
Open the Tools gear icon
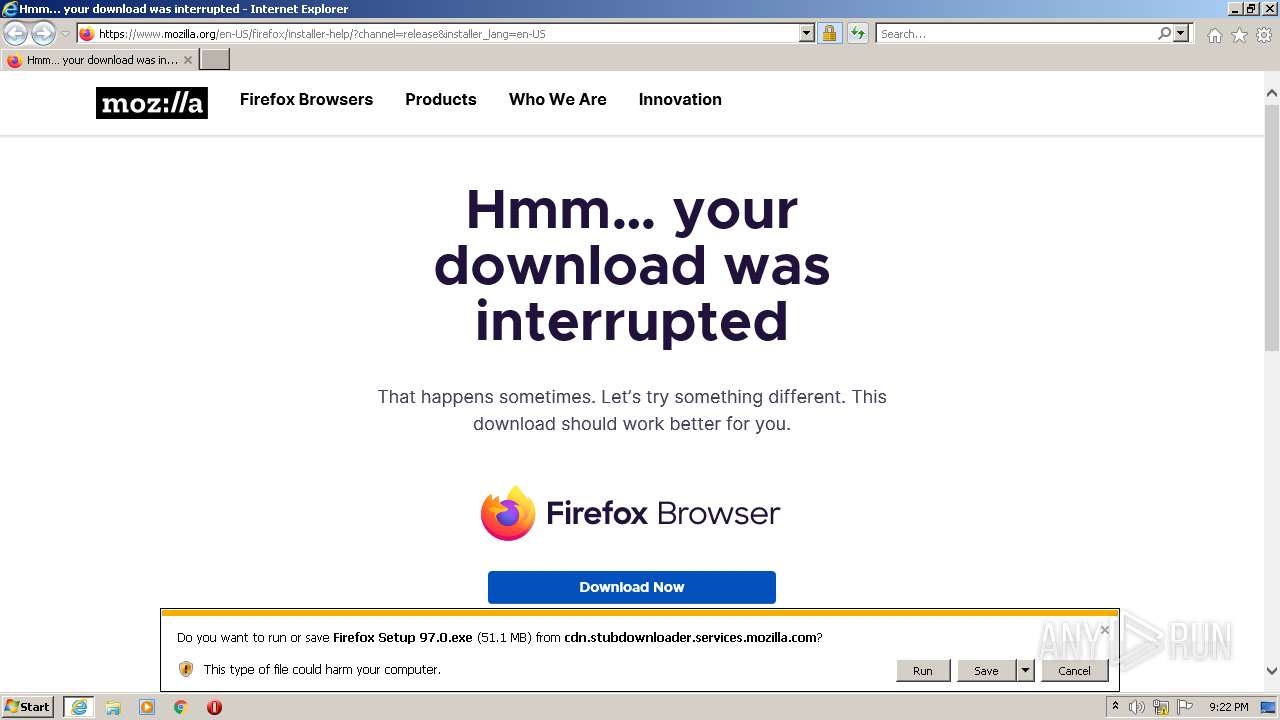coord(1264,35)
